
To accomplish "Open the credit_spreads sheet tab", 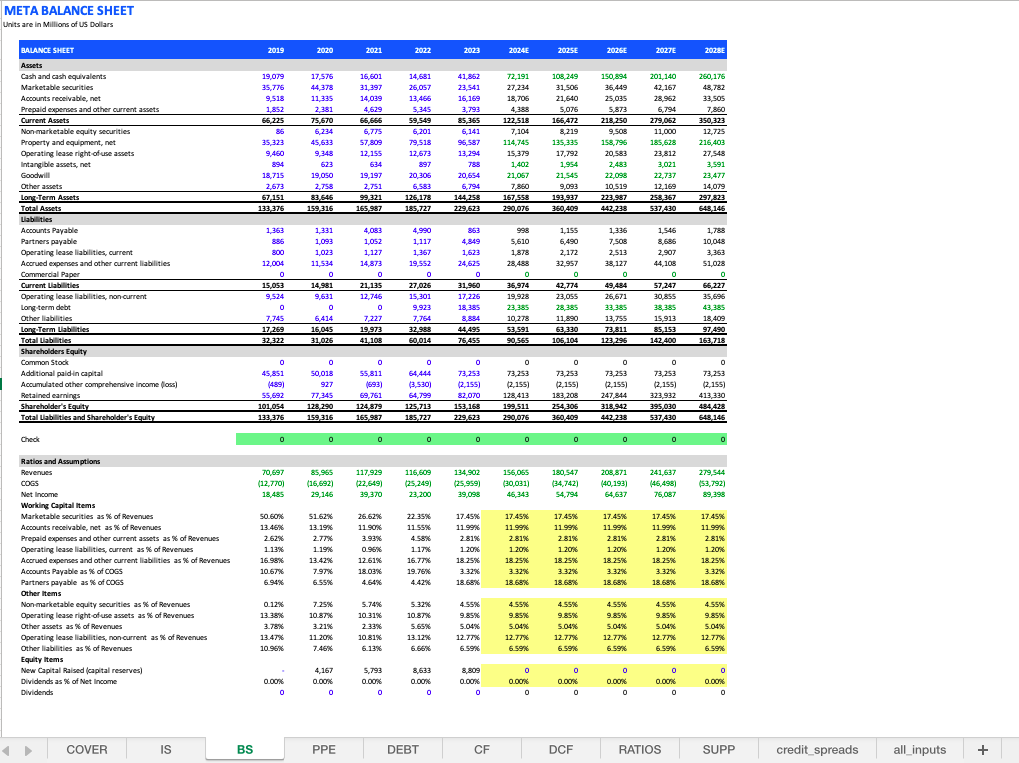I will pos(817,750).
